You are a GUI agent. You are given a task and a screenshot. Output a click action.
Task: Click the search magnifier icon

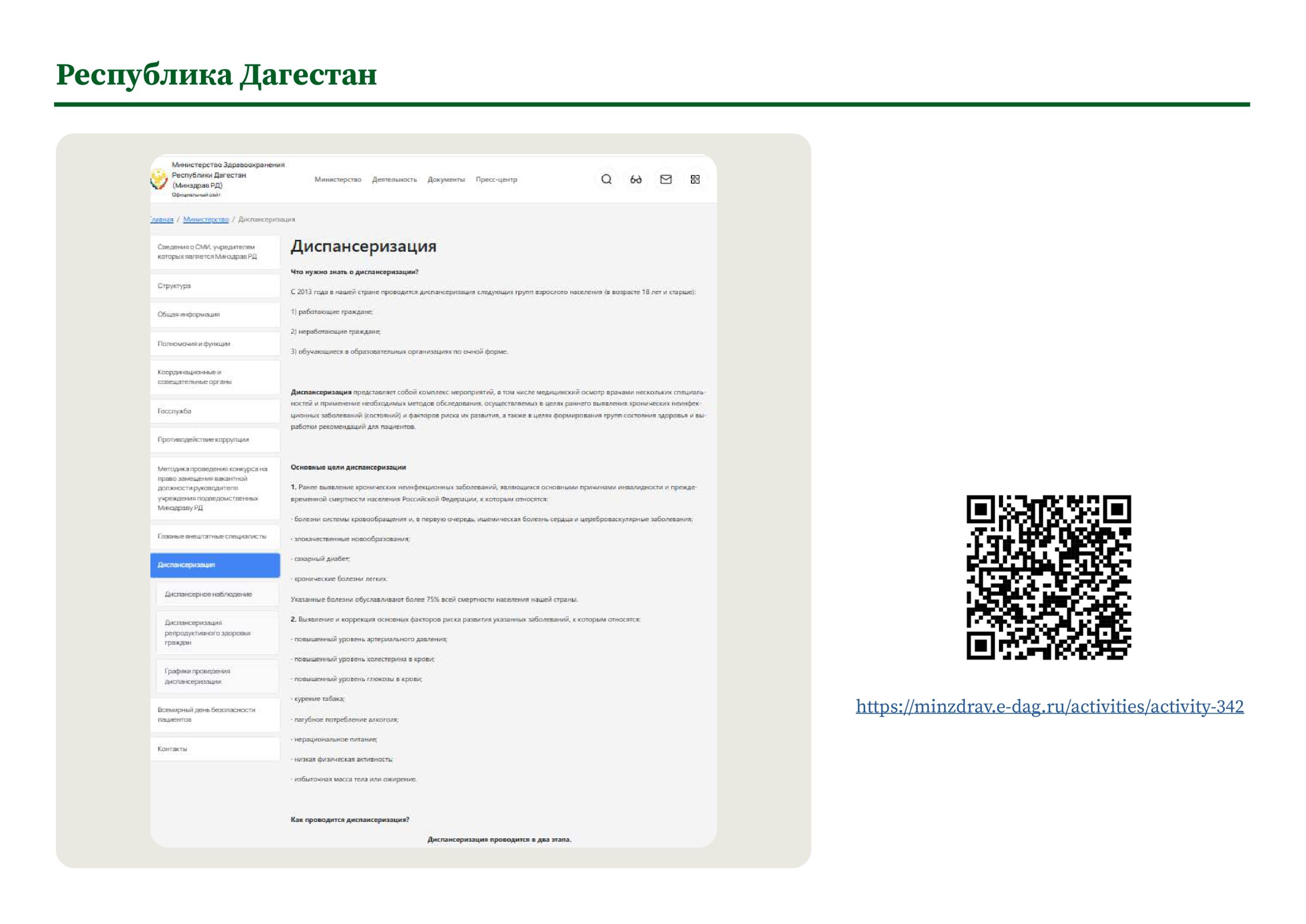pyautogui.click(x=607, y=179)
